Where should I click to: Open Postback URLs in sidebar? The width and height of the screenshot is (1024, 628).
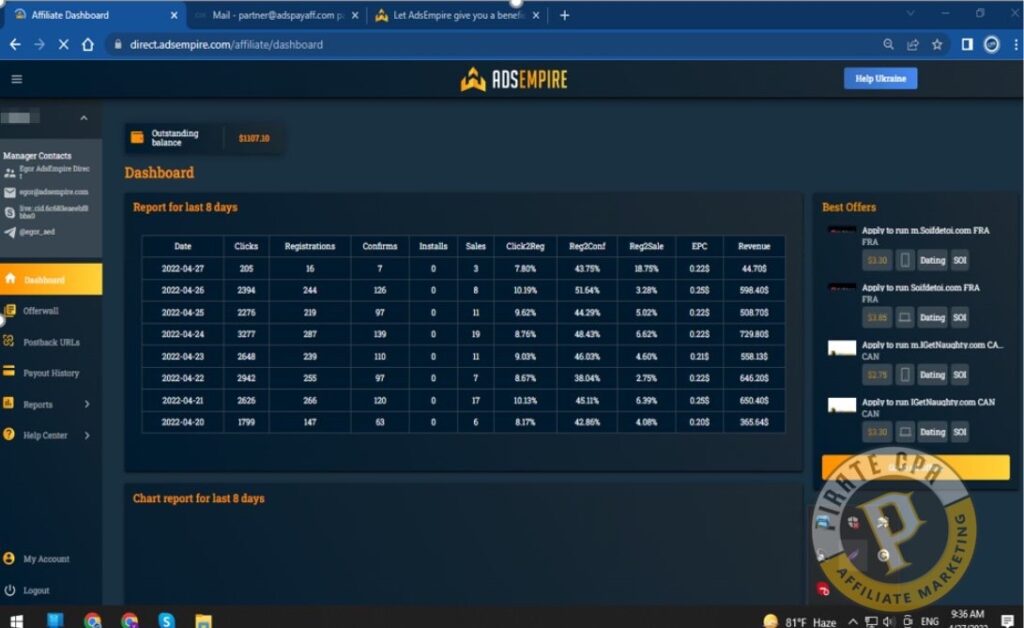pos(51,342)
